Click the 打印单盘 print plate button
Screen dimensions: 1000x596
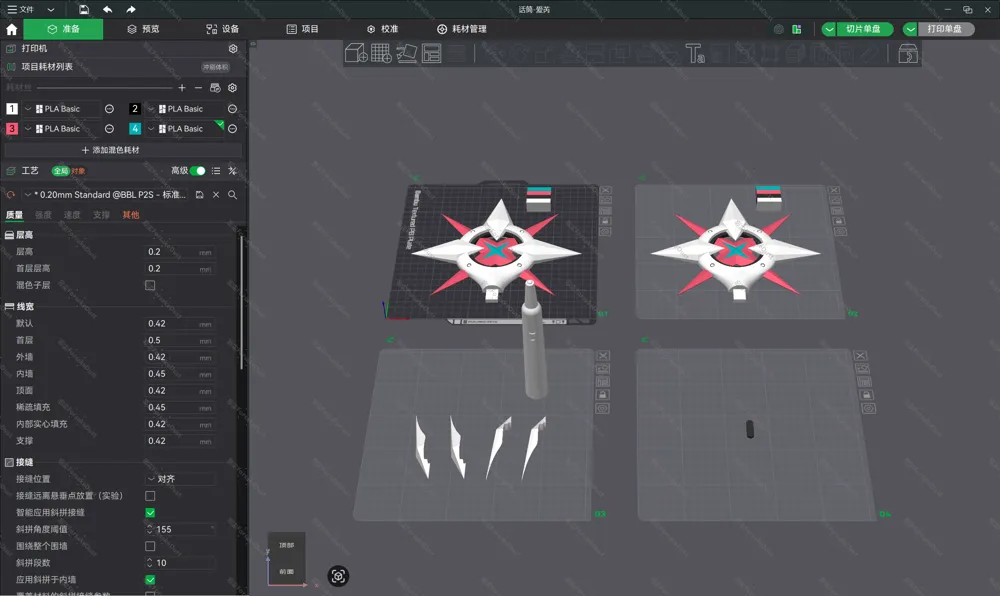tap(945, 29)
